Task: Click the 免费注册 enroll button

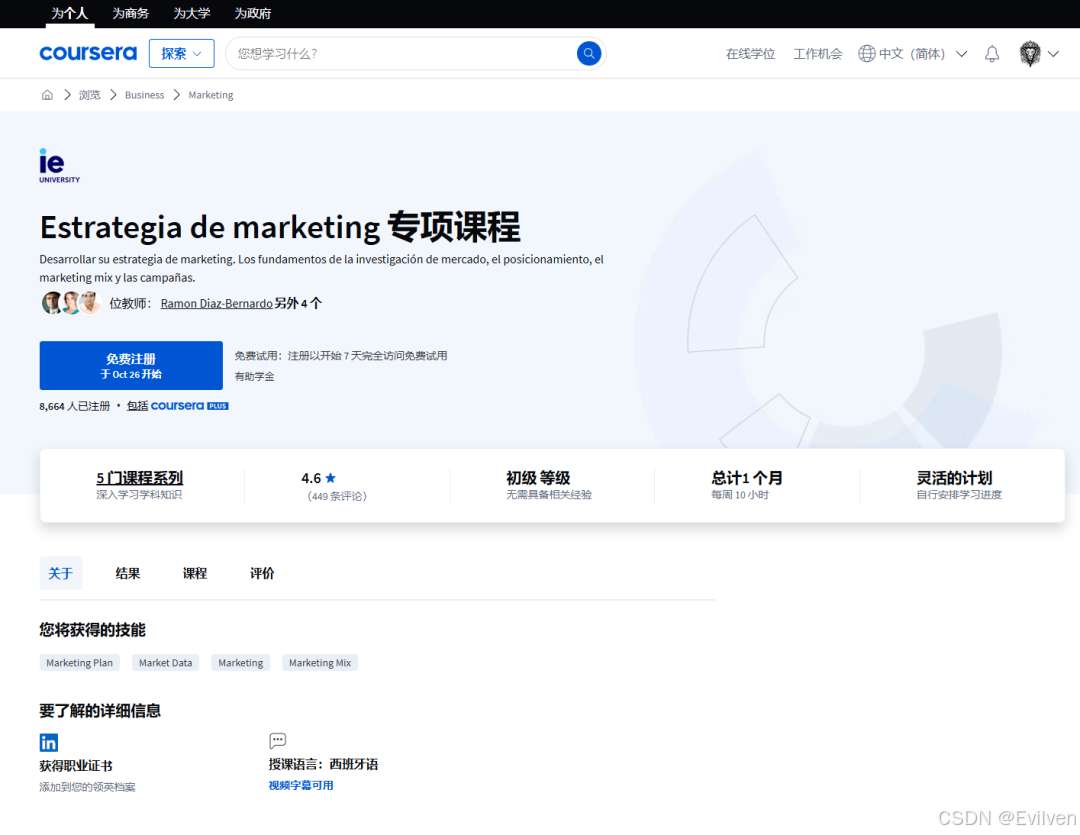Action: [x=131, y=365]
